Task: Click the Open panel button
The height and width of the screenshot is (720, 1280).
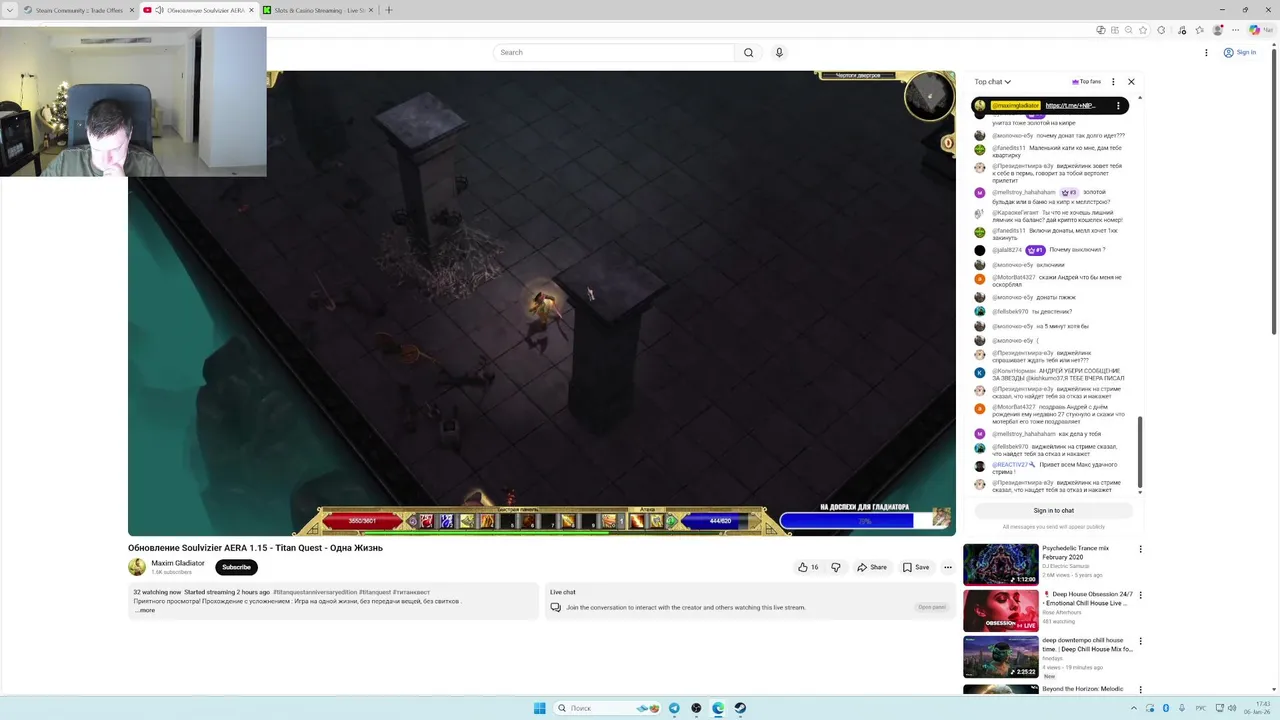Action: (931, 607)
